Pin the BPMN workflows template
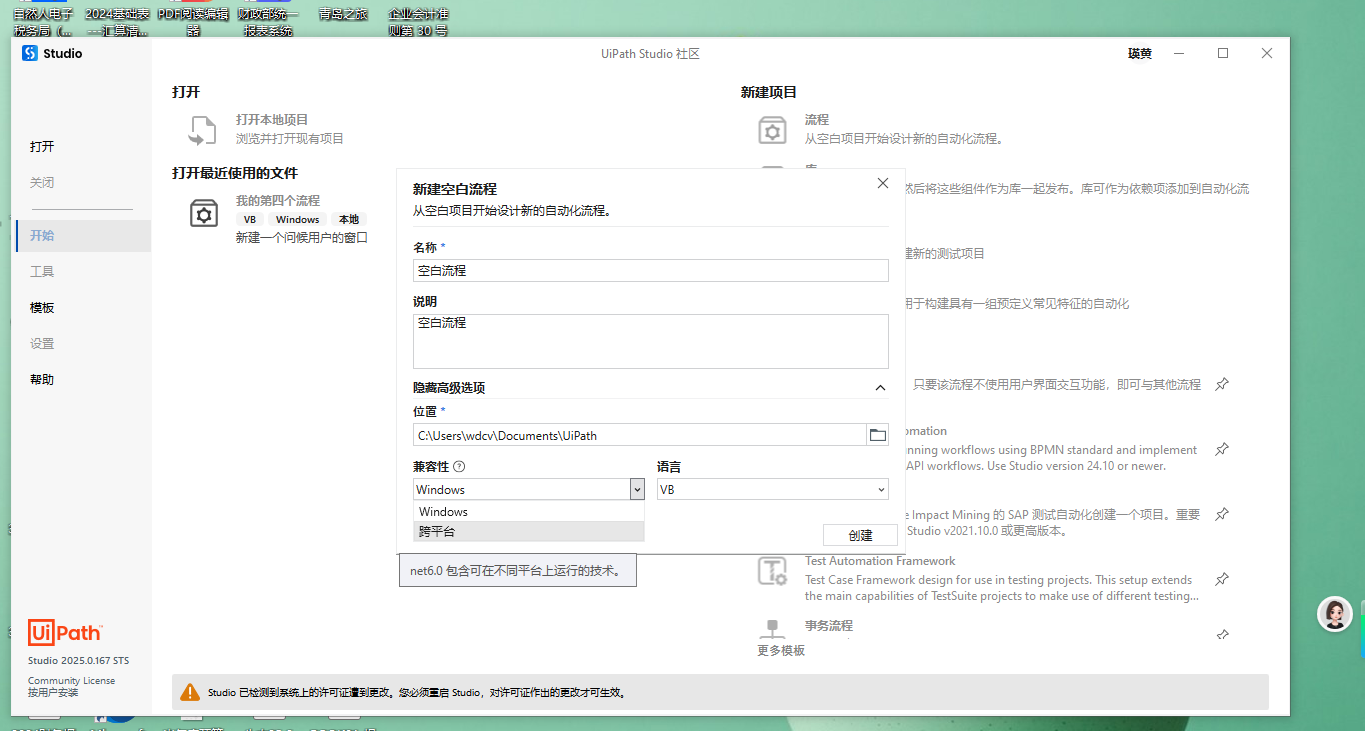This screenshot has width=1365, height=731. click(1221, 449)
